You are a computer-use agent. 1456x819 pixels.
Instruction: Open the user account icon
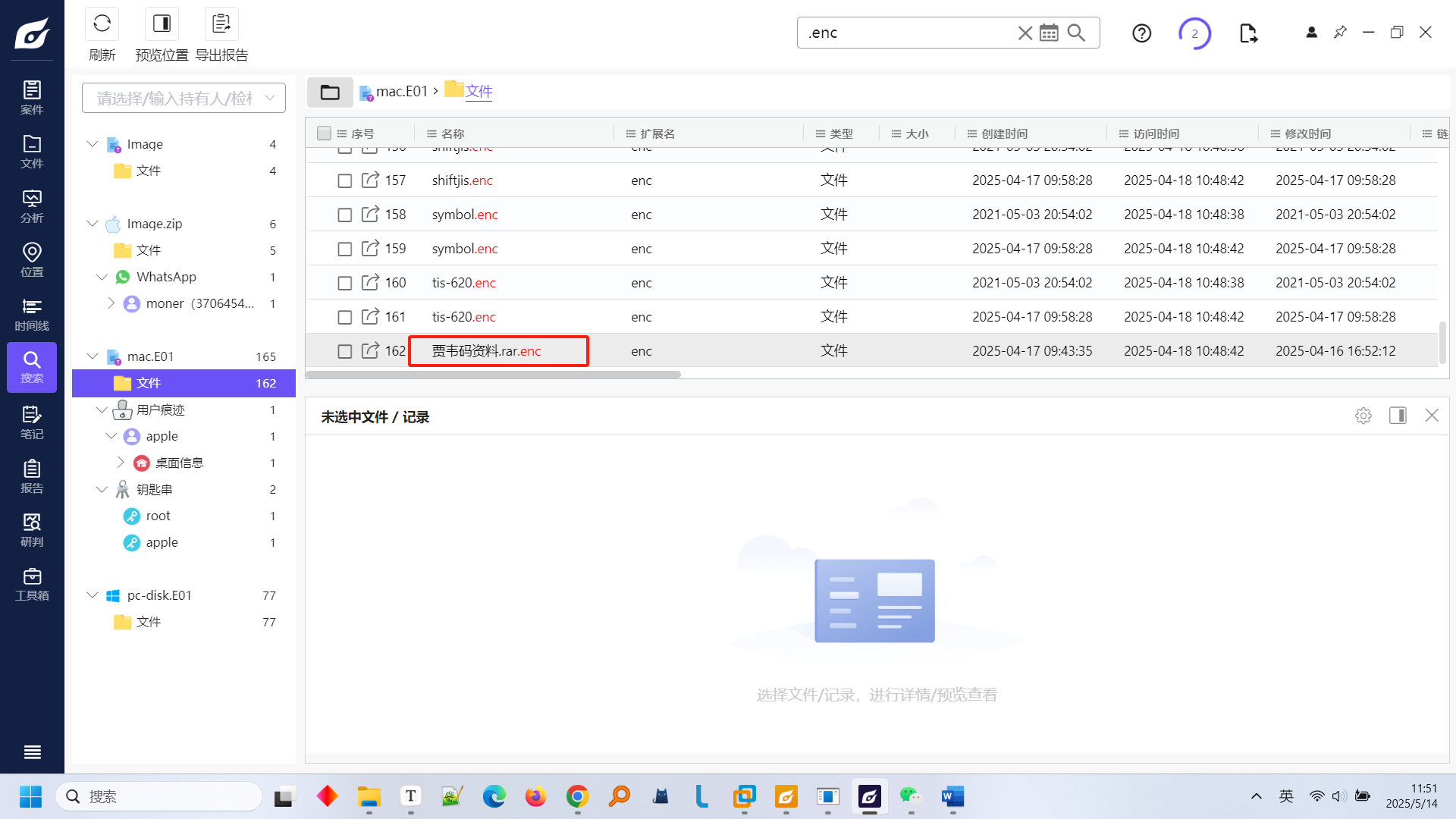[1311, 32]
